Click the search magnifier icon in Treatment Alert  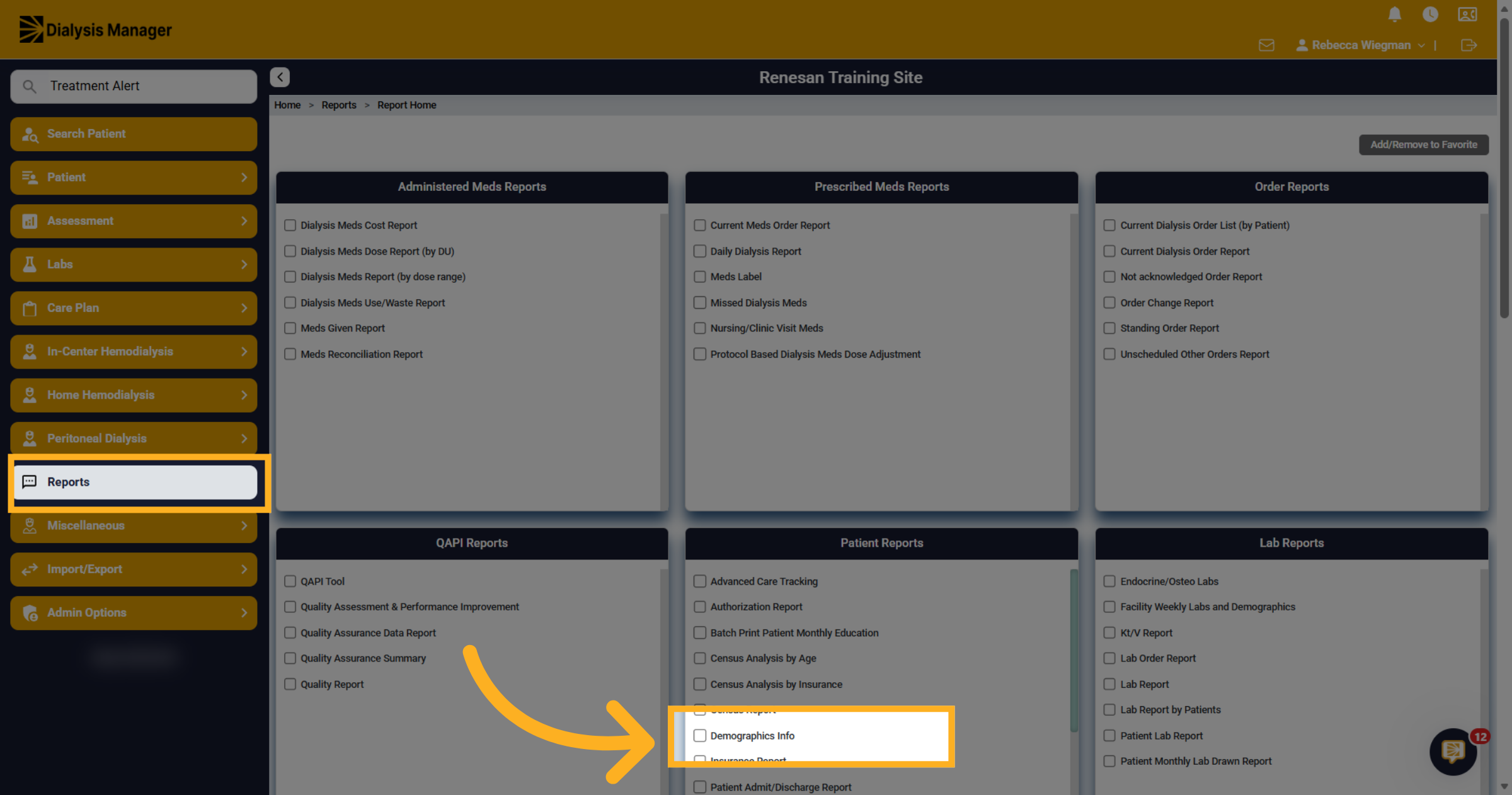(29, 86)
